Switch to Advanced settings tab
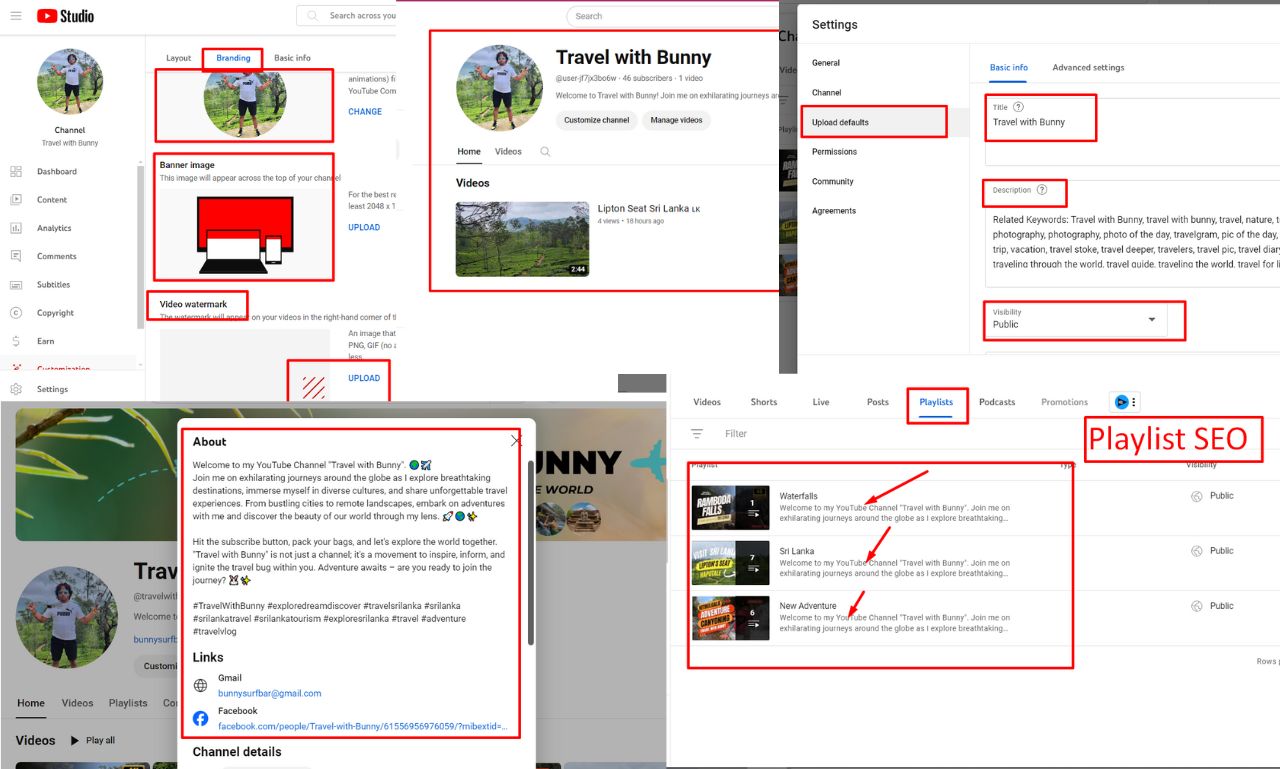Image resolution: width=1280 pixels, height=769 pixels. [x=1088, y=68]
